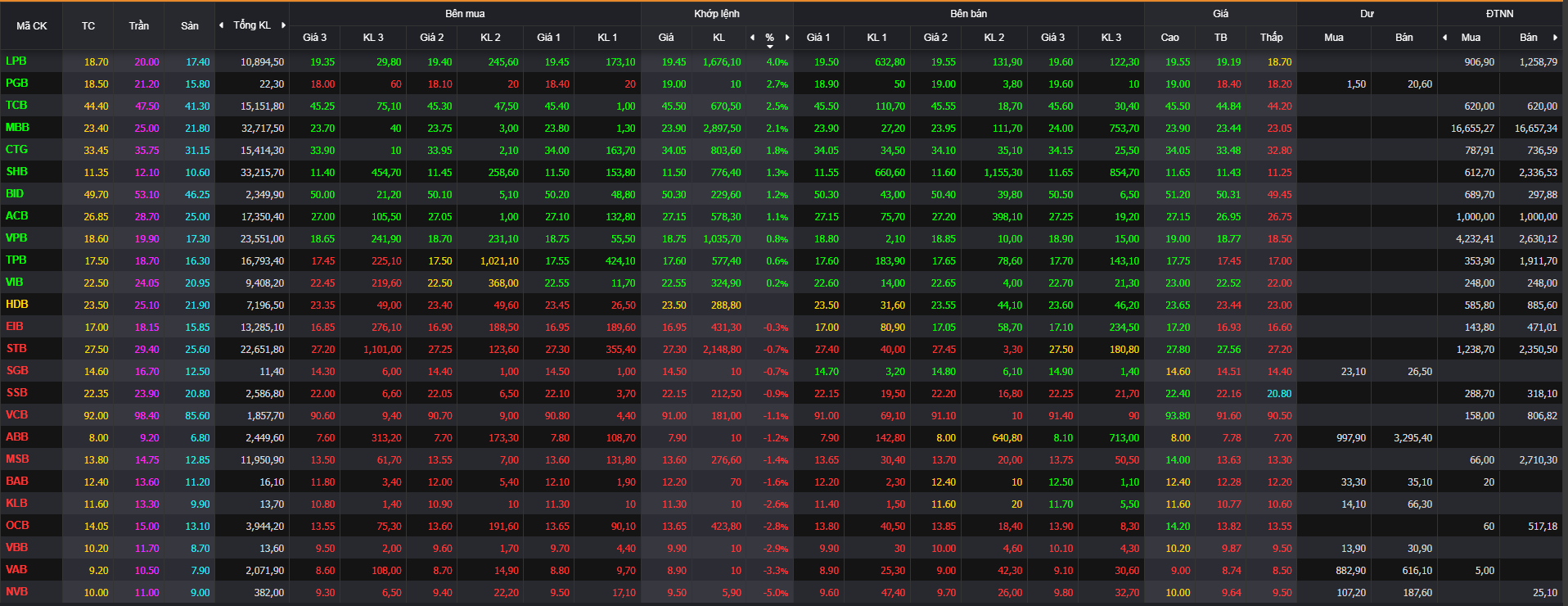Open the TCB stock symbol
The image size is (1568, 606).
[16, 106]
